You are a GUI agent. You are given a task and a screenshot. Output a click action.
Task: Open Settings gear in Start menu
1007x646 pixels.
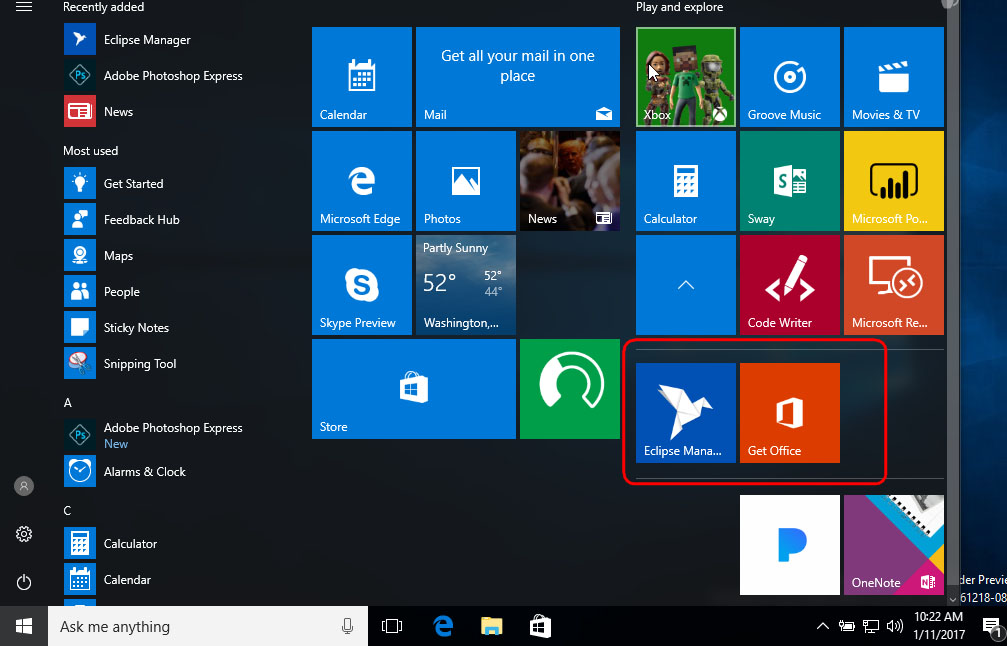pyautogui.click(x=24, y=534)
